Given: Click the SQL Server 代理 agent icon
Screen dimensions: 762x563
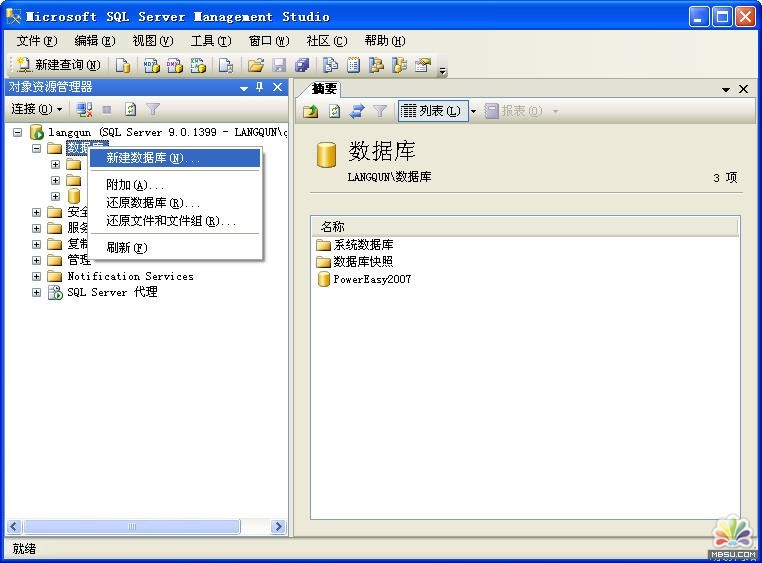Looking at the screenshot, I should (55, 293).
